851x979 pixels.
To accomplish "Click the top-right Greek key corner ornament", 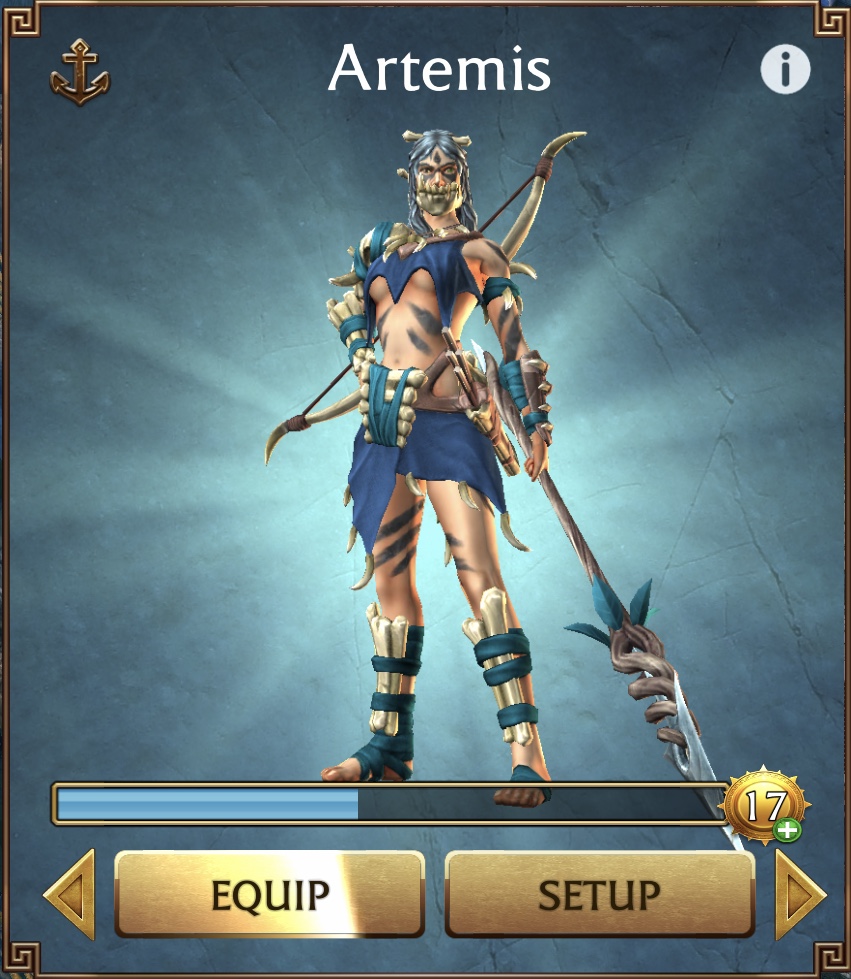I will (832, 19).
